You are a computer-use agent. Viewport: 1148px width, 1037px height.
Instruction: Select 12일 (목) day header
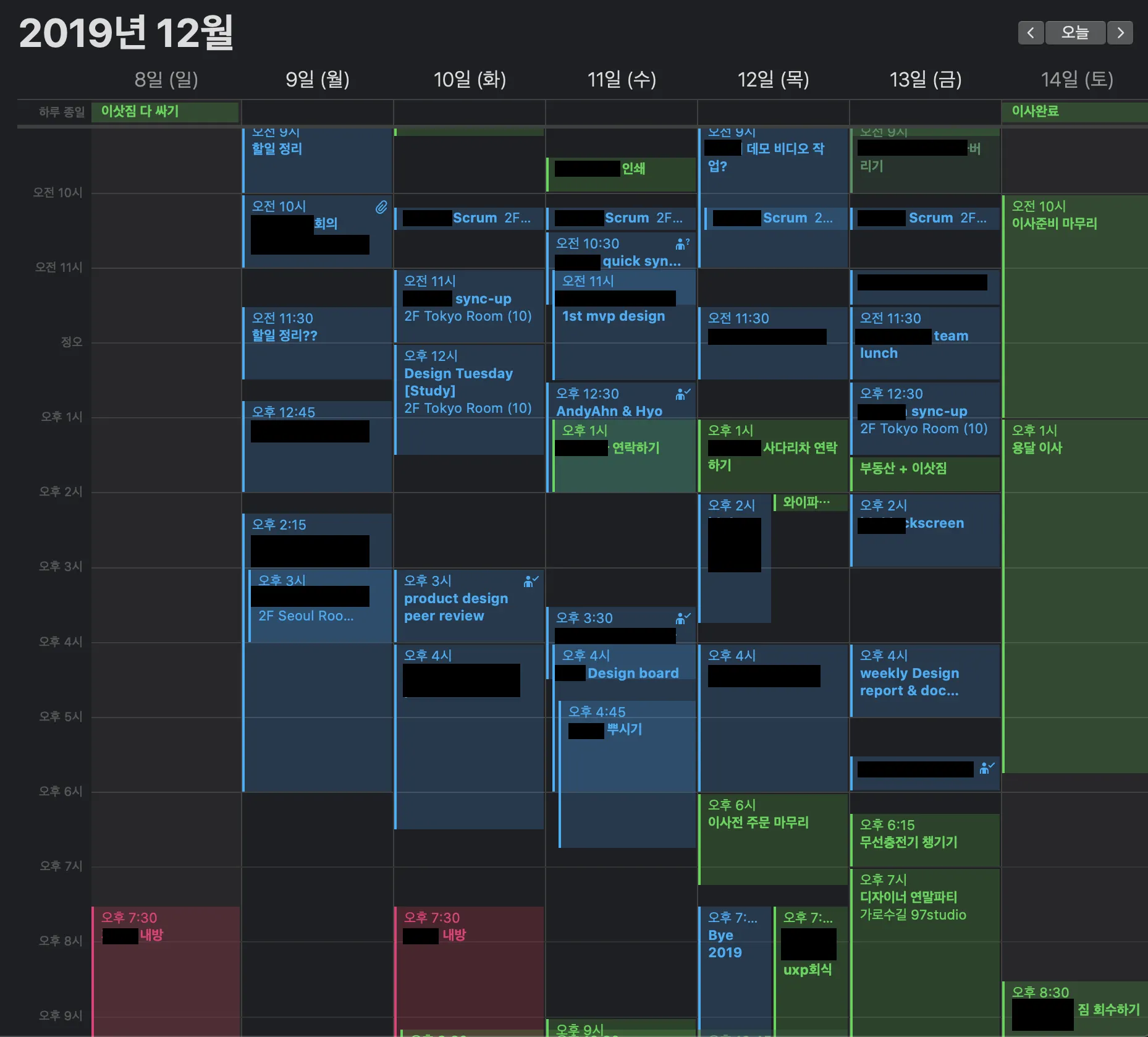point(774,79)
